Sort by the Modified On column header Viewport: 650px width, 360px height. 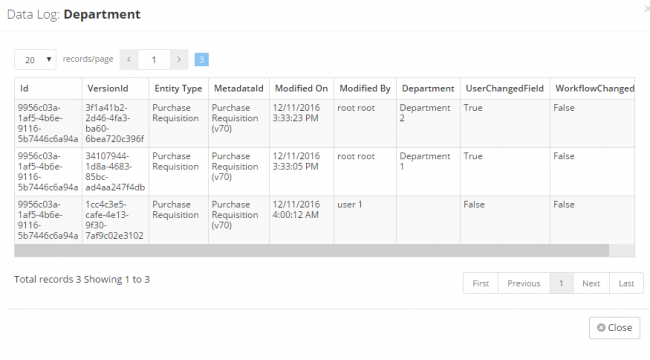pyautogui.click(x=301, y=88)
